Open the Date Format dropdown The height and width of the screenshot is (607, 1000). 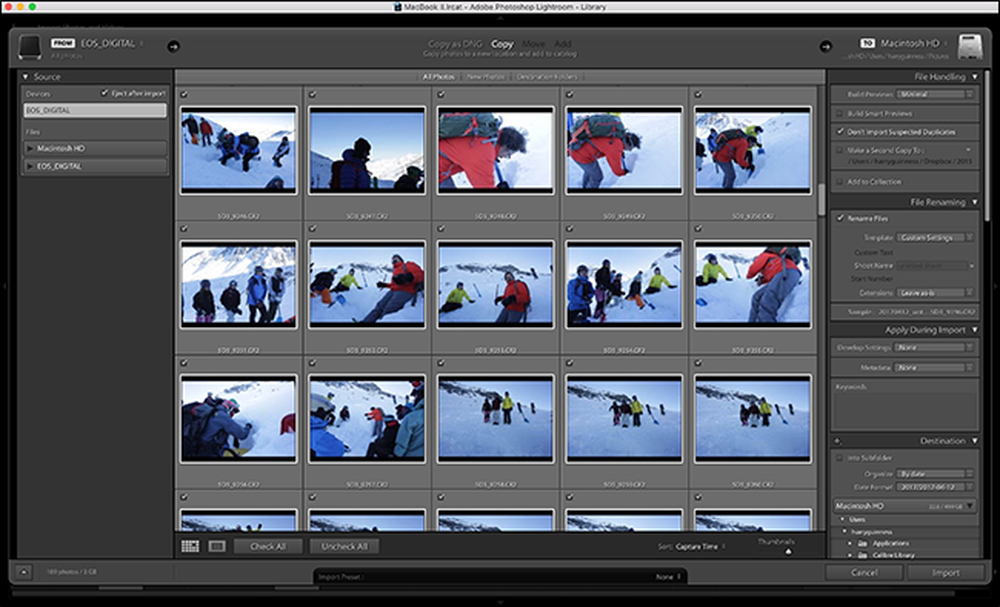pyautogui.click(x=935, y=486)
